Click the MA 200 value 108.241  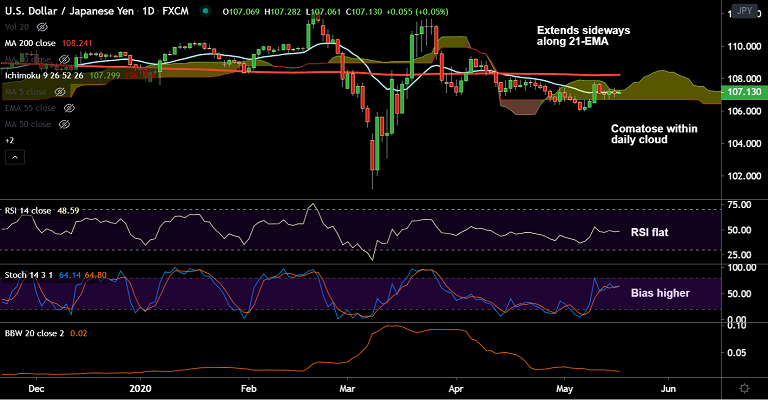click(77, 43)
